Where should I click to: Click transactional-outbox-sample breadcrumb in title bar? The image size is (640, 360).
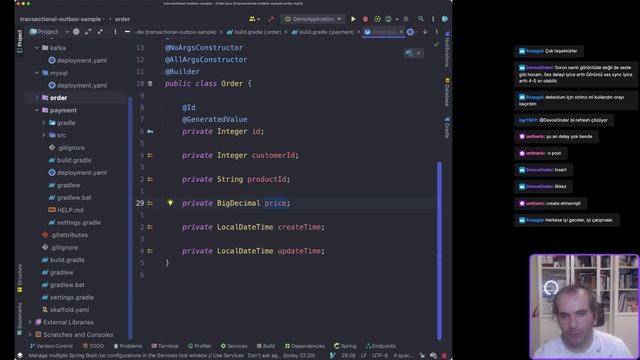[x=60, y=19]
